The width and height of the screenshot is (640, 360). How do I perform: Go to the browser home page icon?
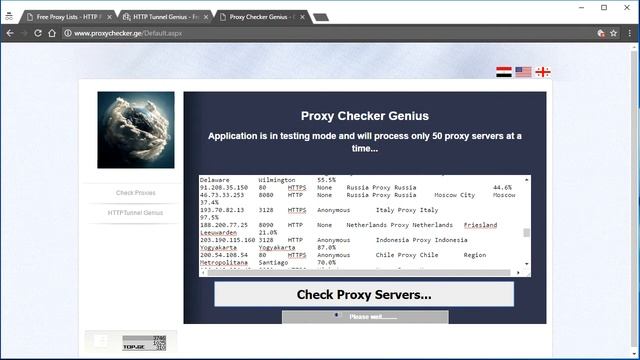[52, 33]
